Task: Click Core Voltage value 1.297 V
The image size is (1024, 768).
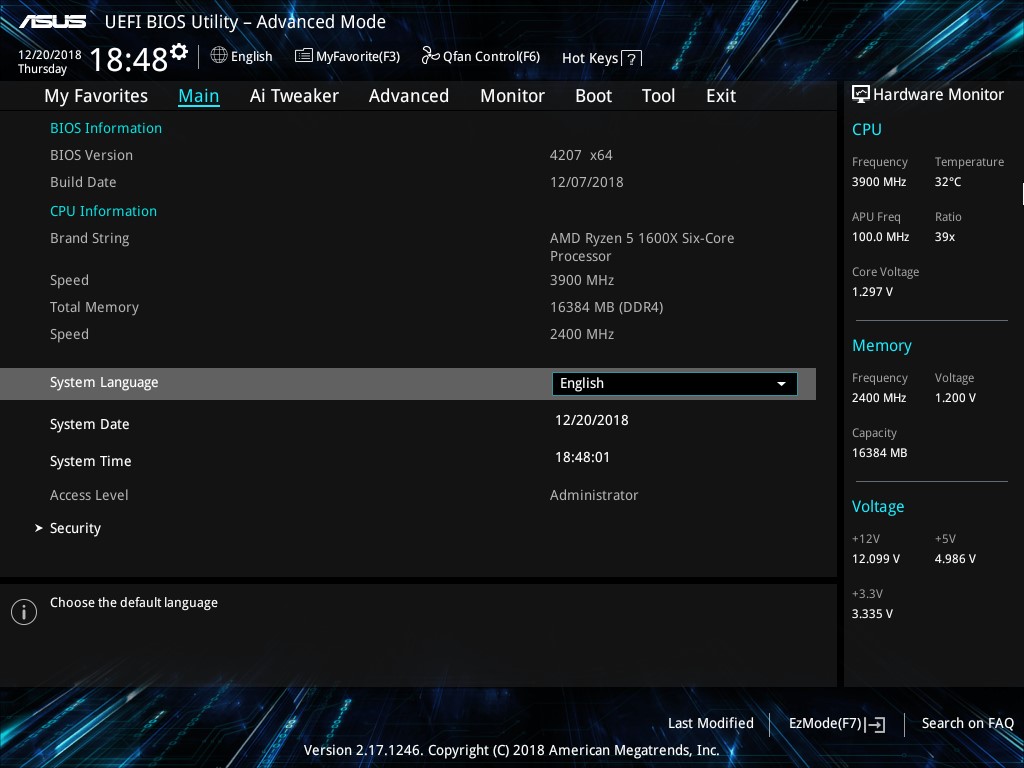Action: 872,291
